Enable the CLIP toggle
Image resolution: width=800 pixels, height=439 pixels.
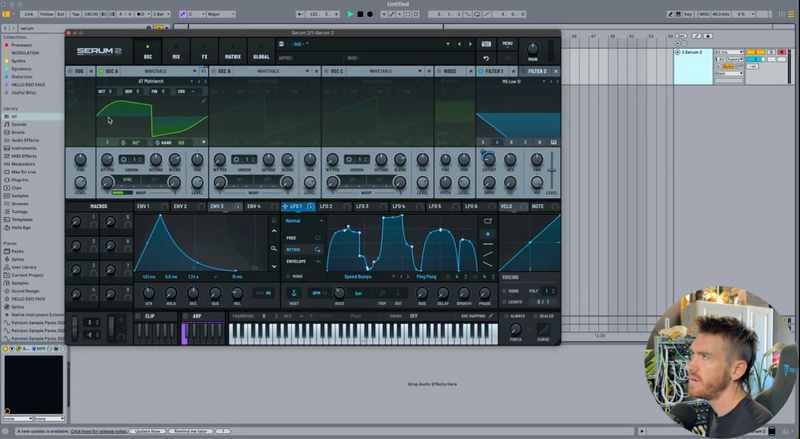tap(138, 316)
